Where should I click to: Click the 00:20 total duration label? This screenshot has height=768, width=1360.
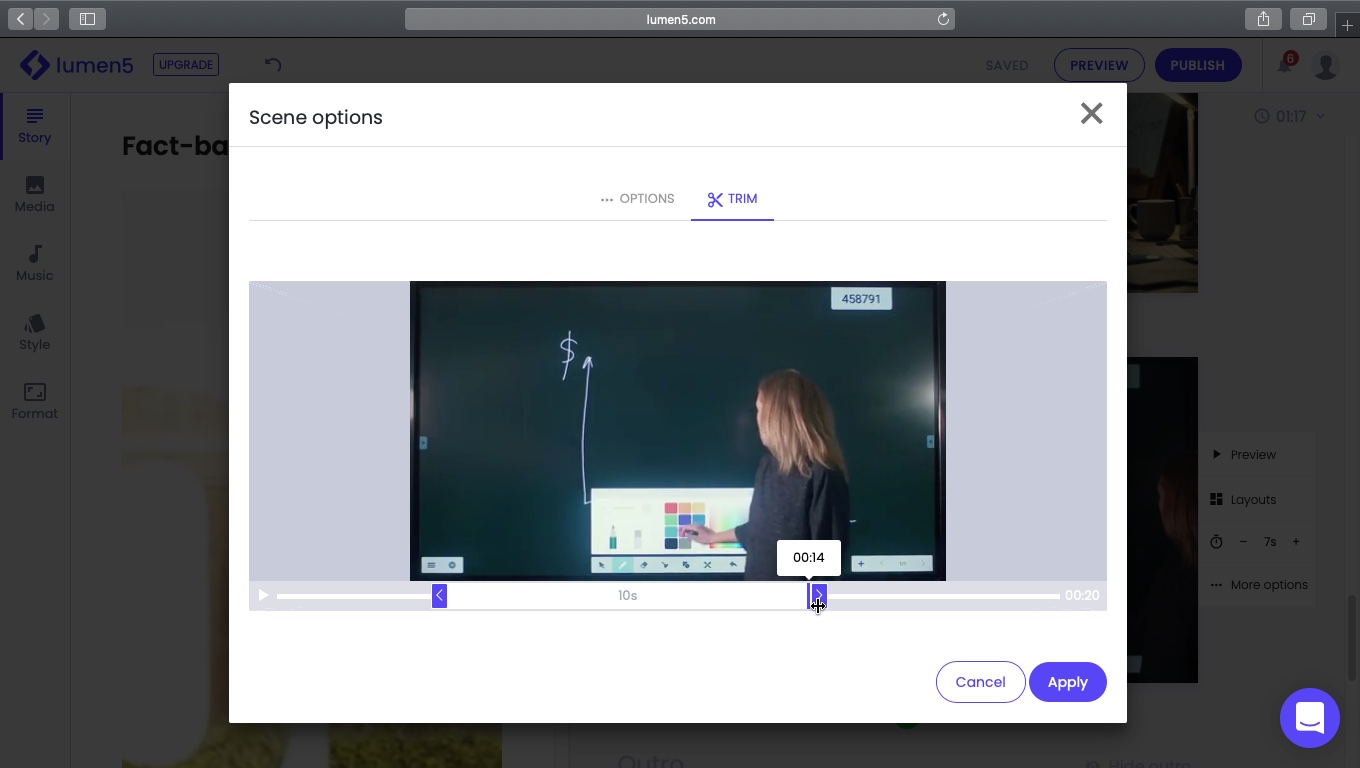click(x=1082, y=596)
